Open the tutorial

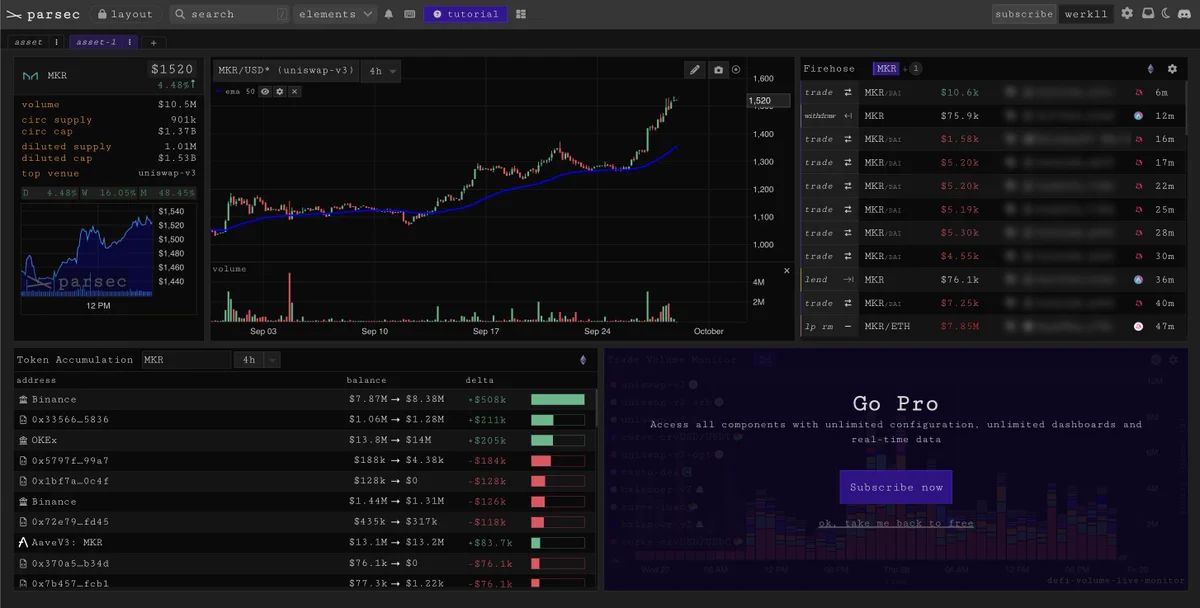coord(465,14)
